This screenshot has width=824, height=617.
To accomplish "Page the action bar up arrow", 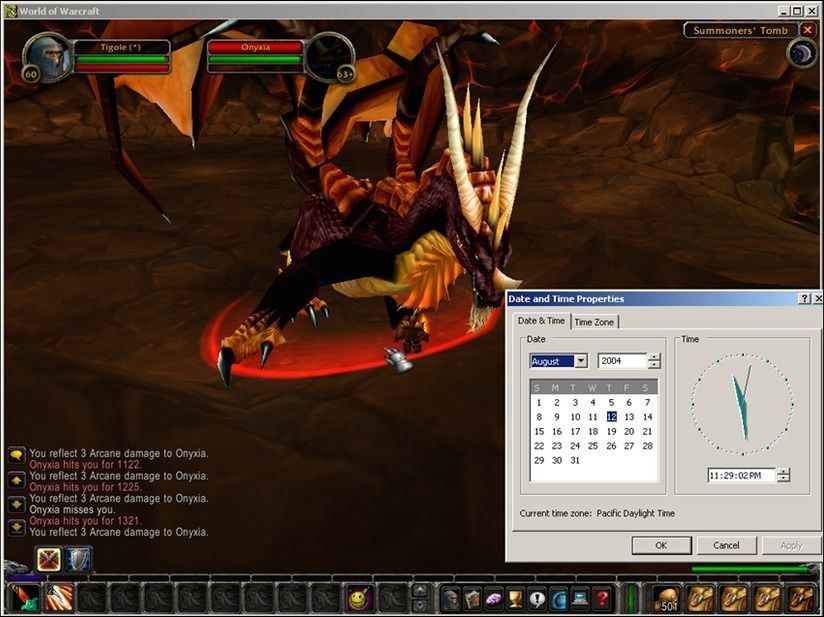I will click(420, 591).
